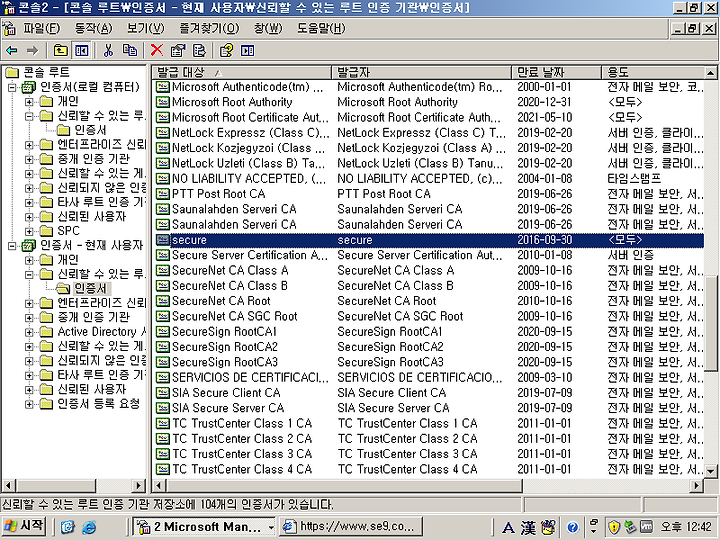Select the SERVICIOS DE CERTIFICACI... row

(429, 377)
